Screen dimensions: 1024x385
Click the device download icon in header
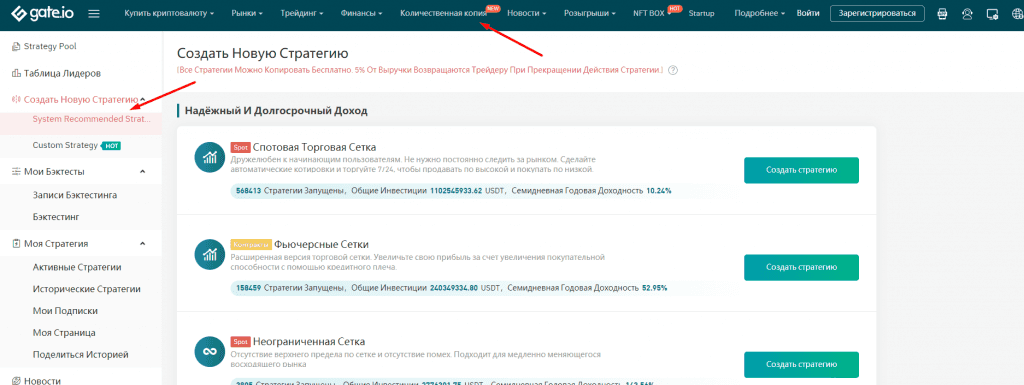coord(992,14)
